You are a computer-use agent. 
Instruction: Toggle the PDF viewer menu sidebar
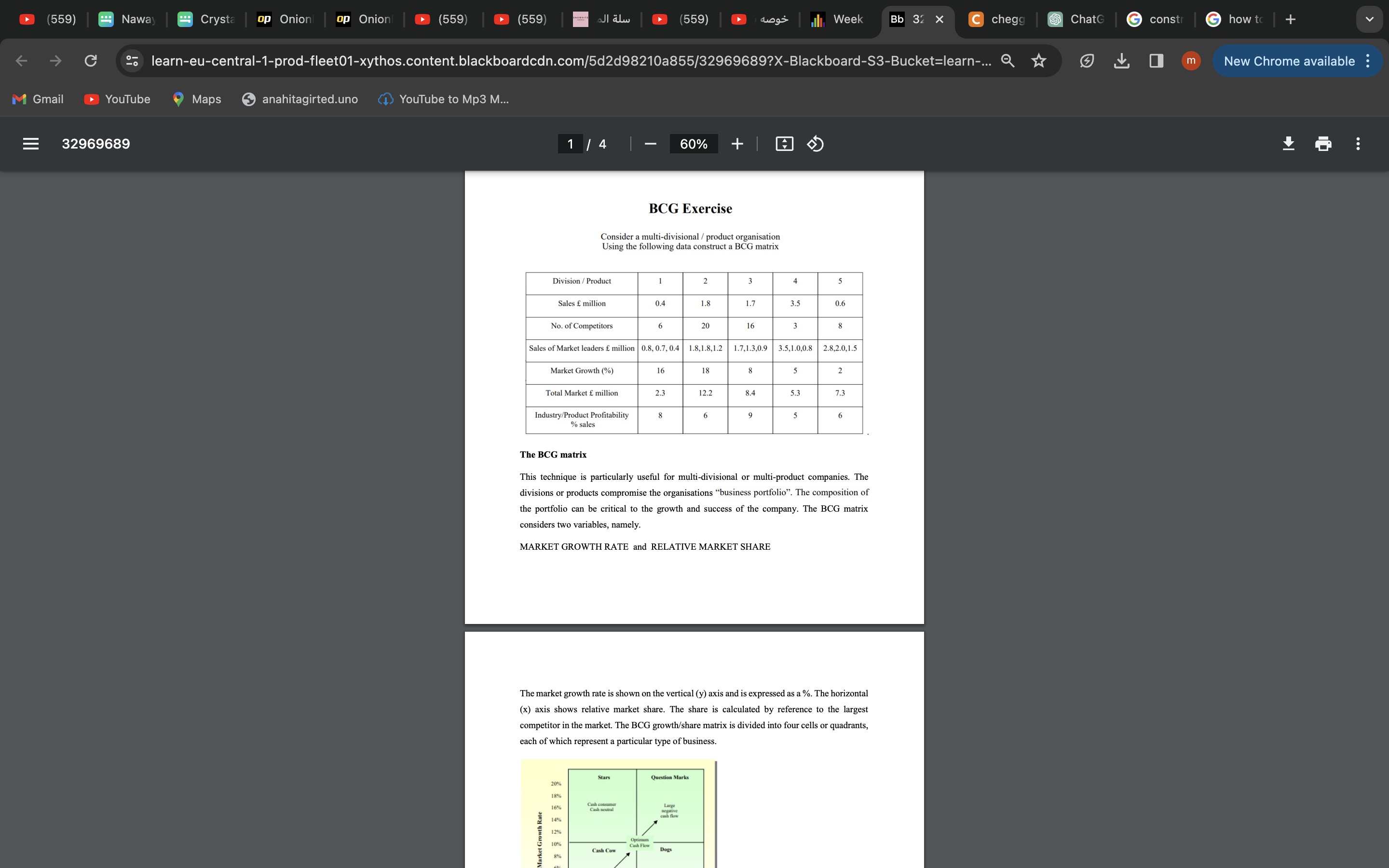point(30,144)
